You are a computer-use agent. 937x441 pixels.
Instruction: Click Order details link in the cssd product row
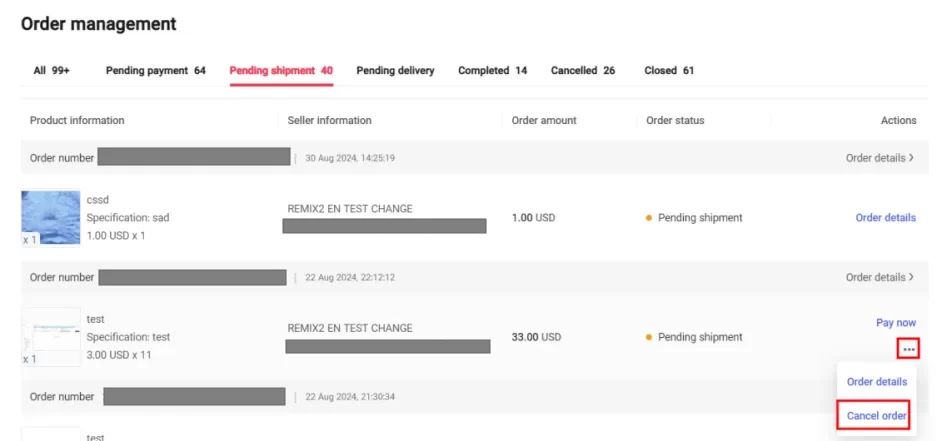[885, 217]
